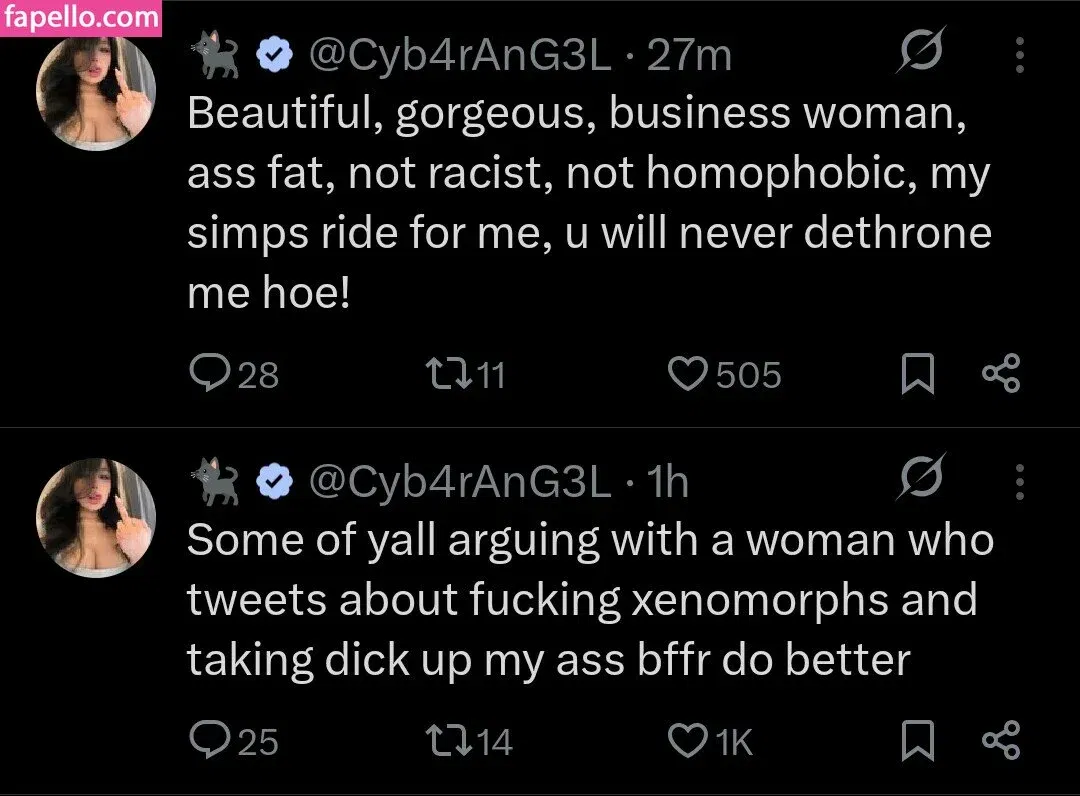
Task: Open the @Cyb4rAnG3L handle on 27m tweet
Action: pos(459,55)
